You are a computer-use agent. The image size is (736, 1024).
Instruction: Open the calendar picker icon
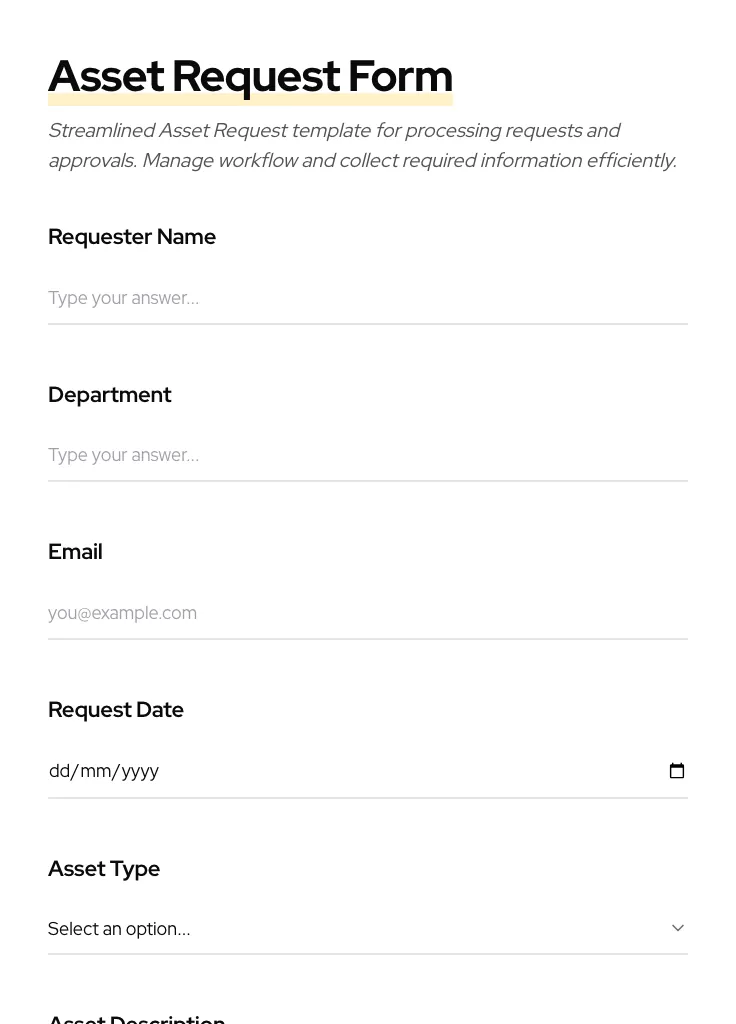(x=677, y=771)
